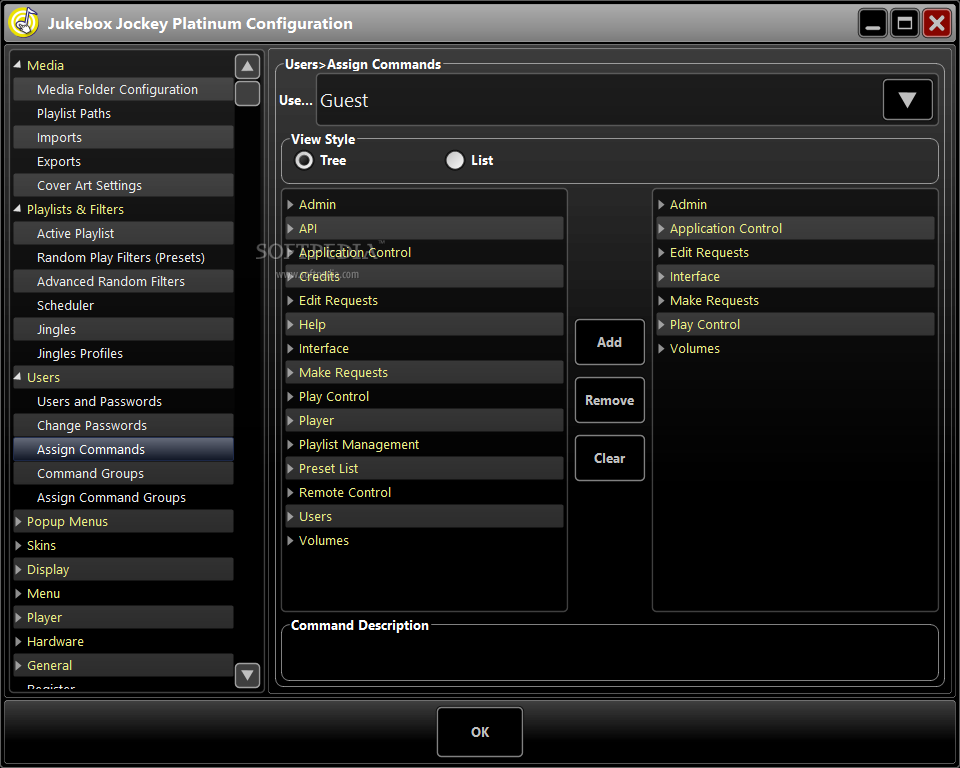Expand Playlist Management command group
Screen dimensions: 960x768
click(291, 445)
